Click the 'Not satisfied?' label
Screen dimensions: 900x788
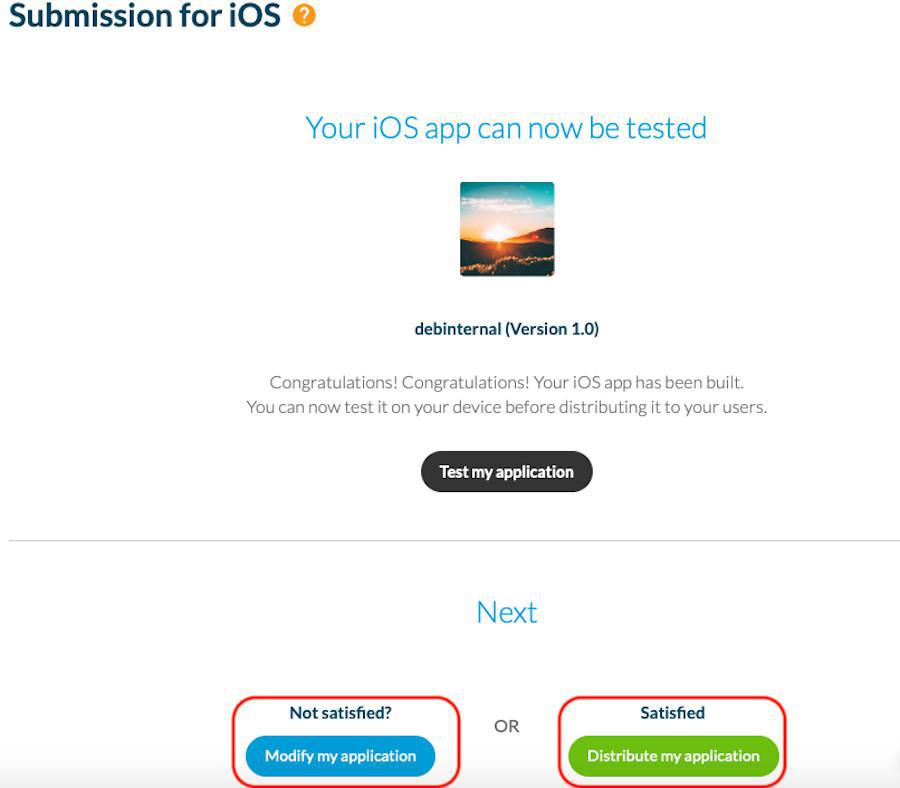[x=340, y=713]
